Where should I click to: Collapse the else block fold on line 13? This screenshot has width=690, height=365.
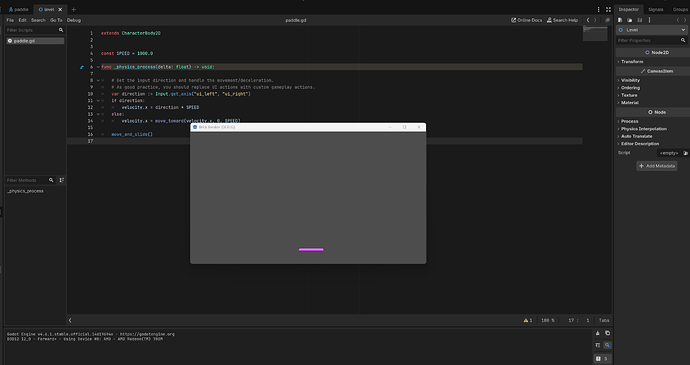click(98, 114)
